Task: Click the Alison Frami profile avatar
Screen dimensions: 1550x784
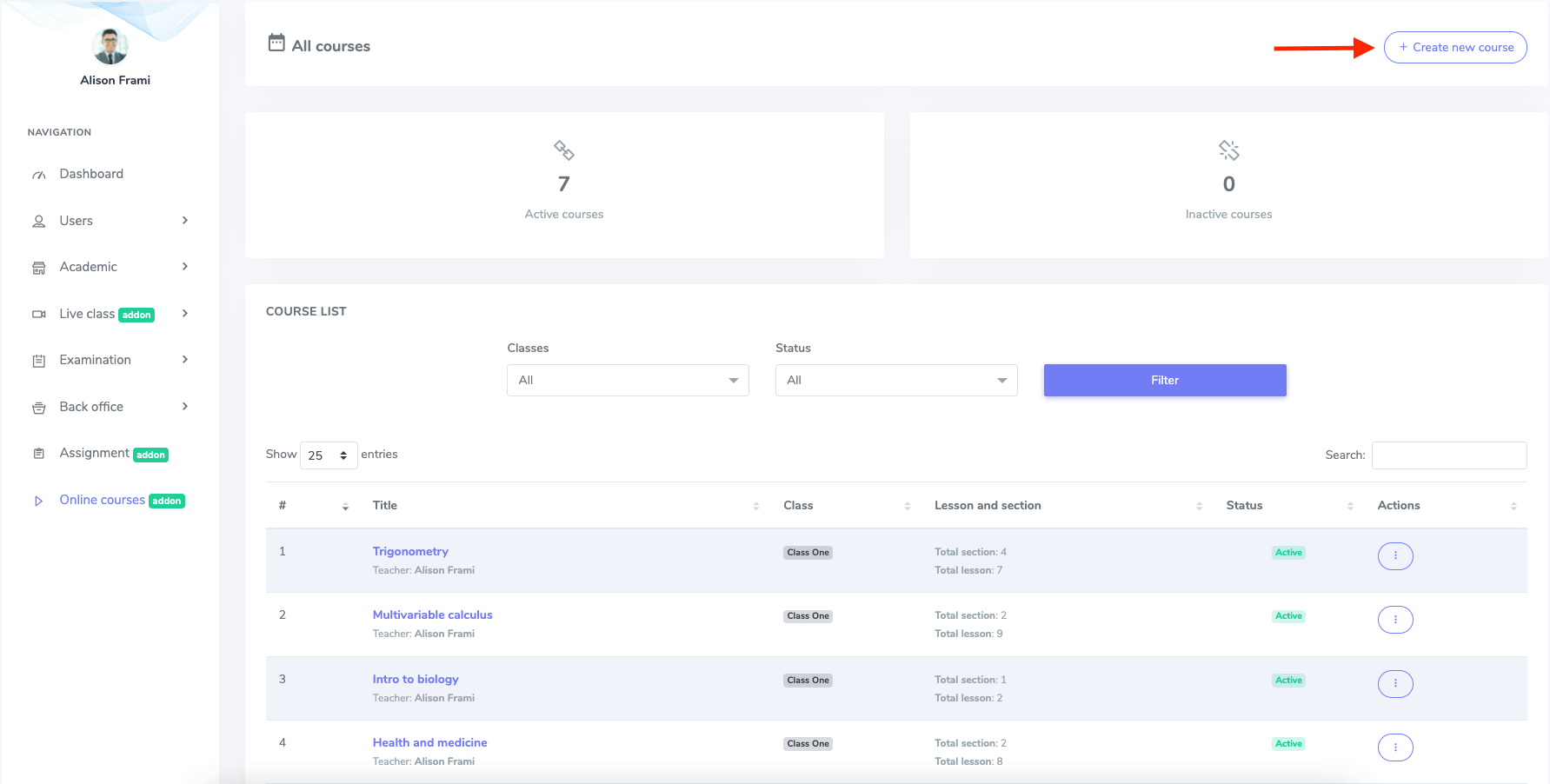Action: click(x=110, y=47)
